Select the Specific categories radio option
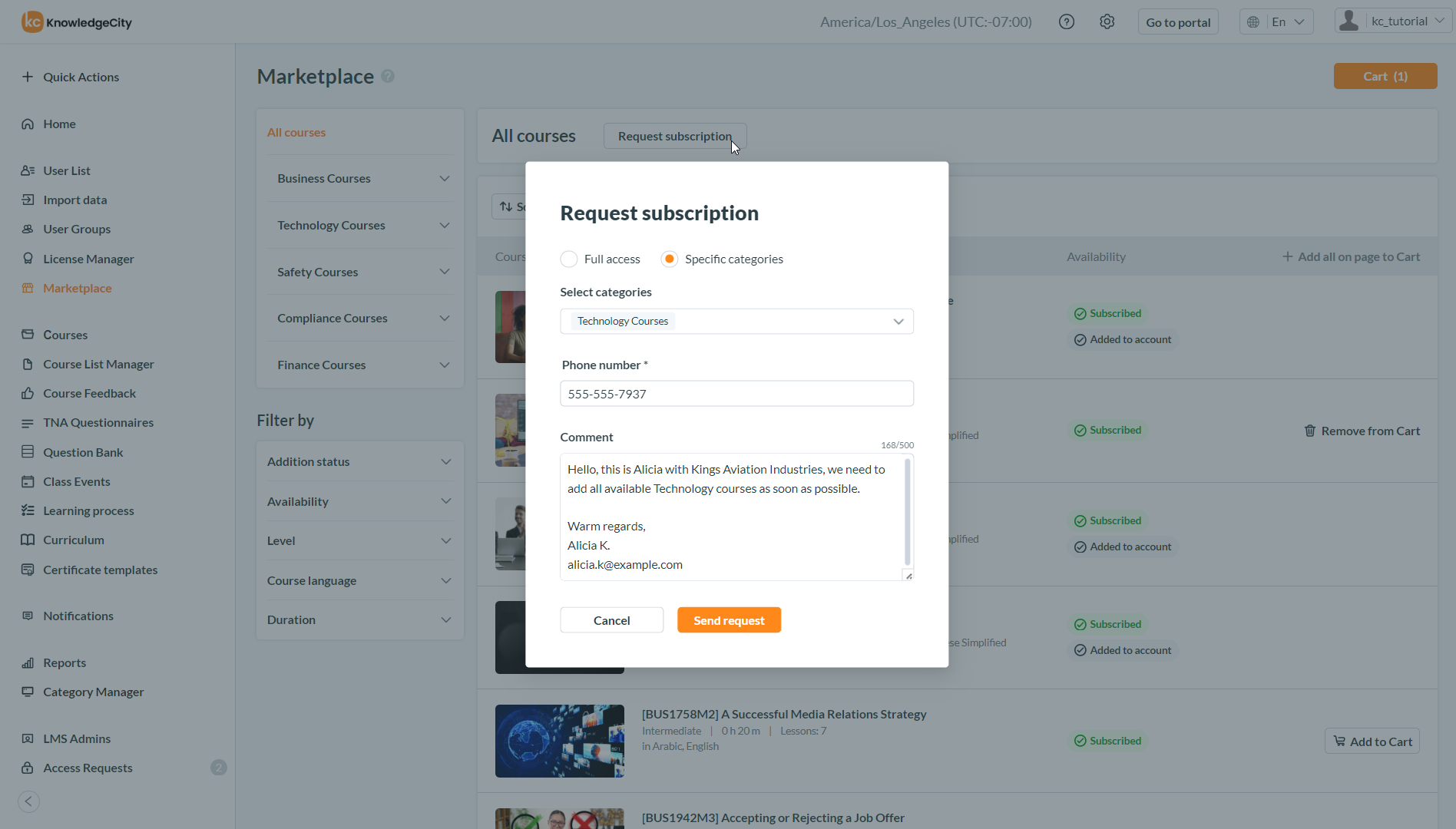 [x=670, y=259]
